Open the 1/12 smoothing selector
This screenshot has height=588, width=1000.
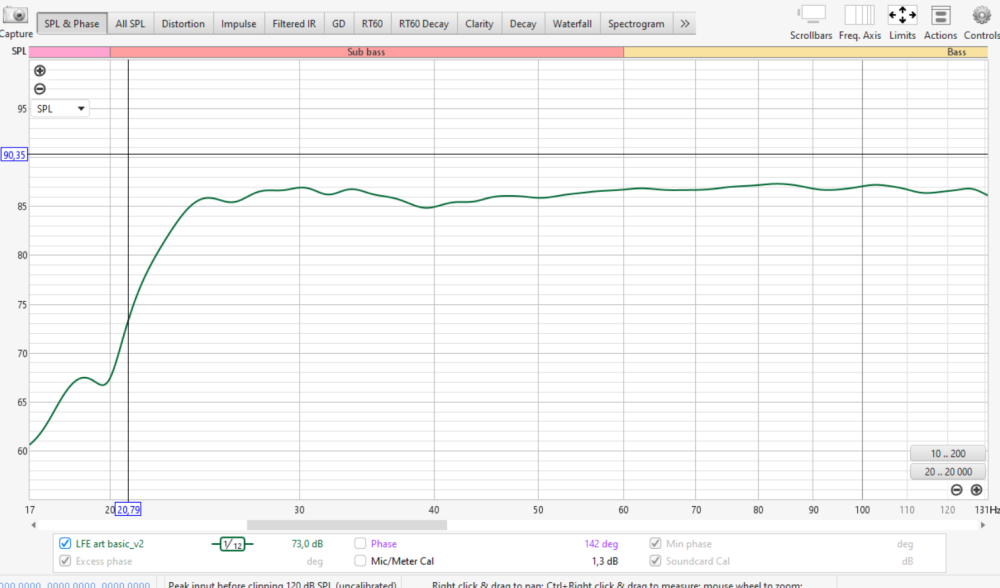pyautogui.click(x=231, y=543)
